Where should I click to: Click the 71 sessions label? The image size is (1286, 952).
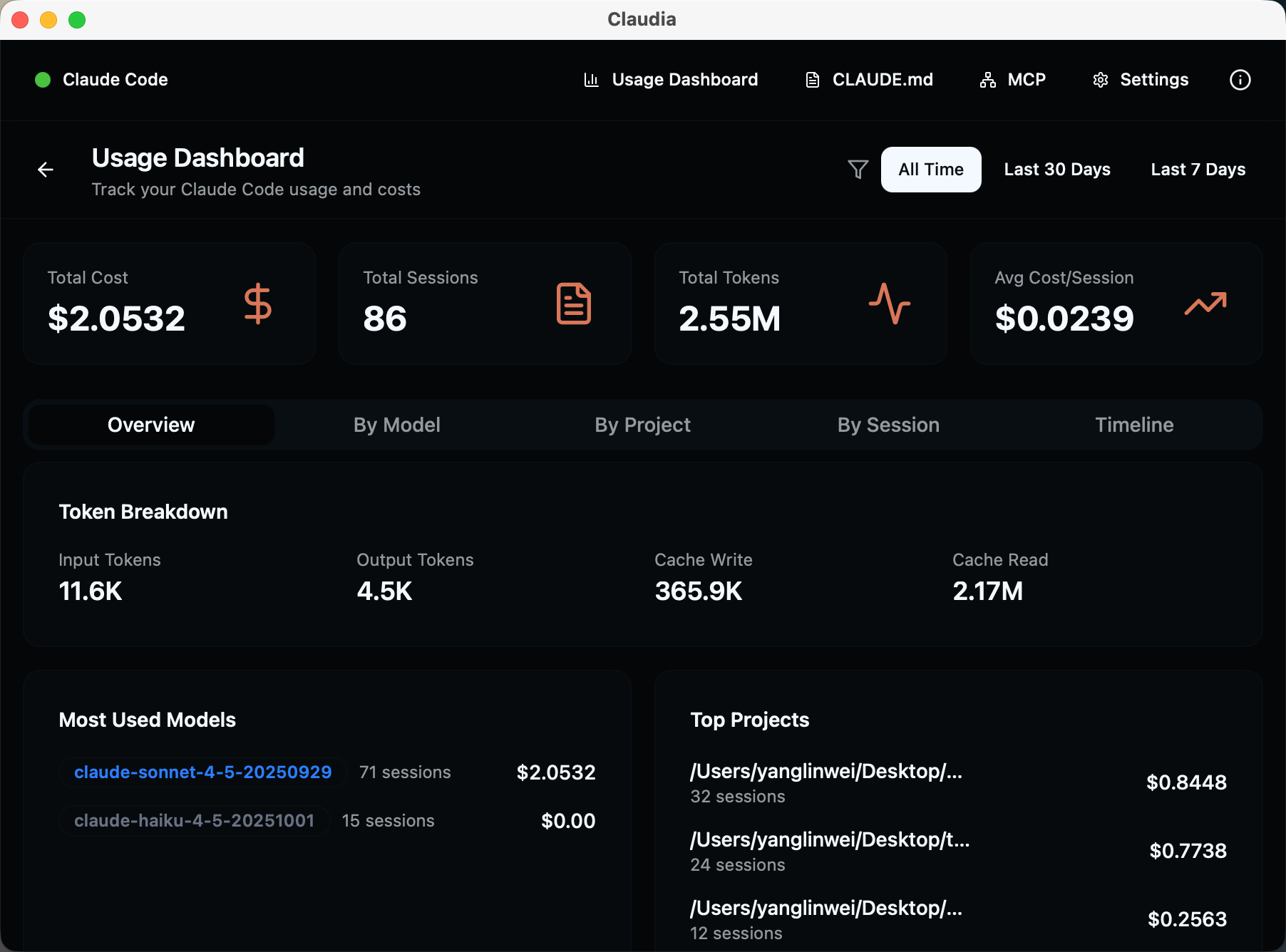405,772
